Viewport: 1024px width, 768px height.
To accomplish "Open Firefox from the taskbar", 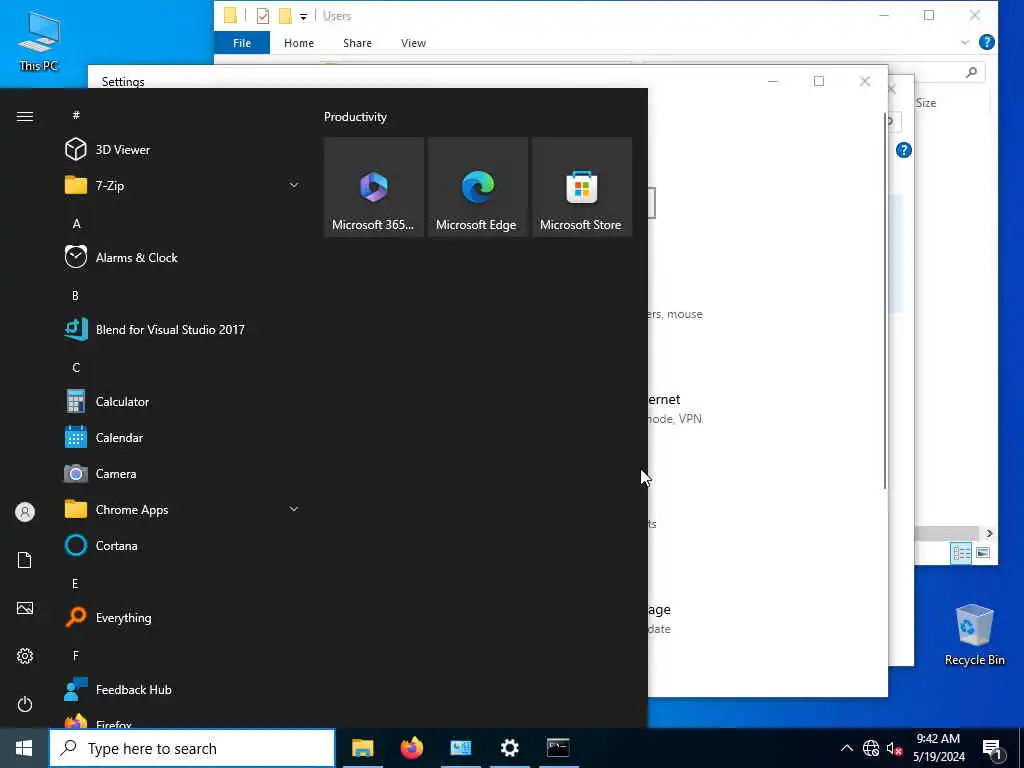I will coord(411,748).
